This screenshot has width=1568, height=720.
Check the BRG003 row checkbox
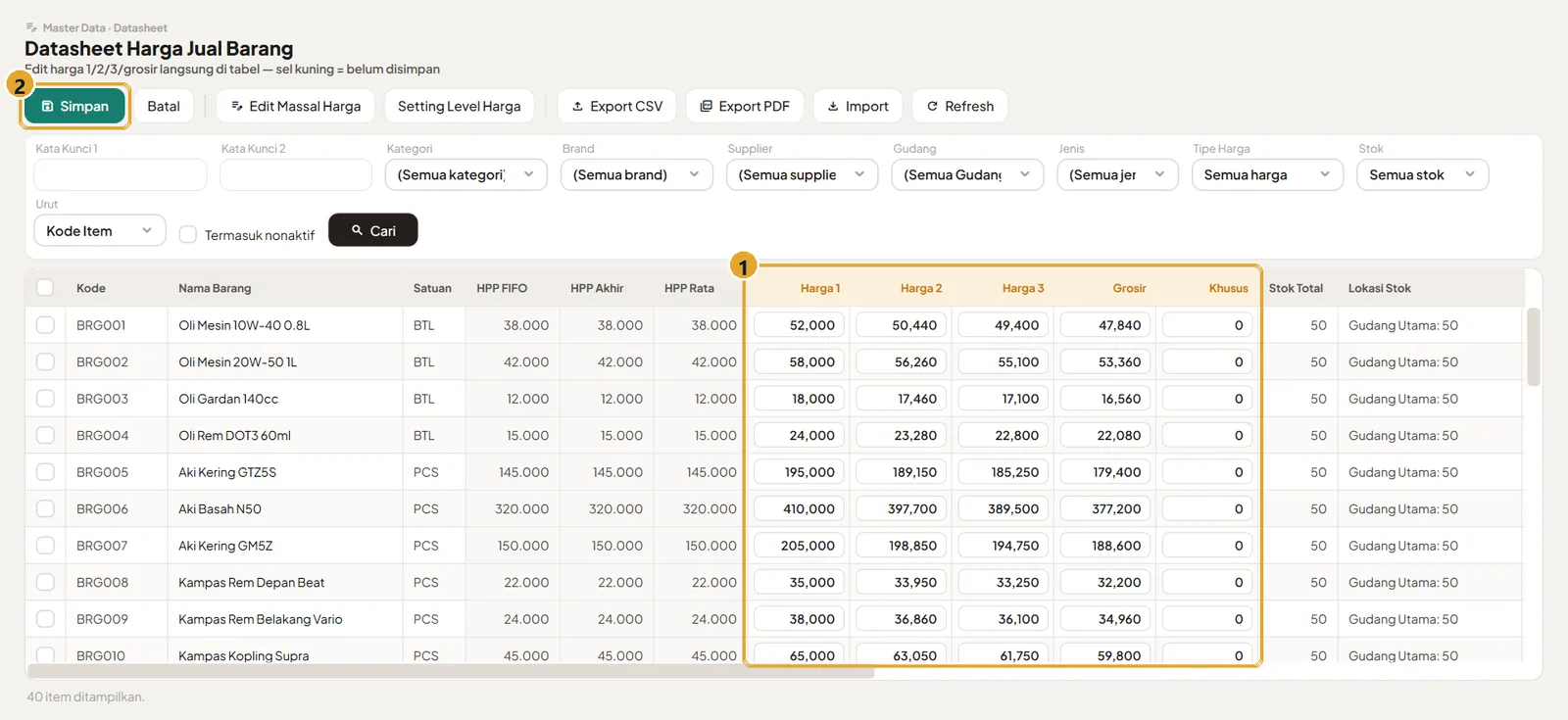45,398
